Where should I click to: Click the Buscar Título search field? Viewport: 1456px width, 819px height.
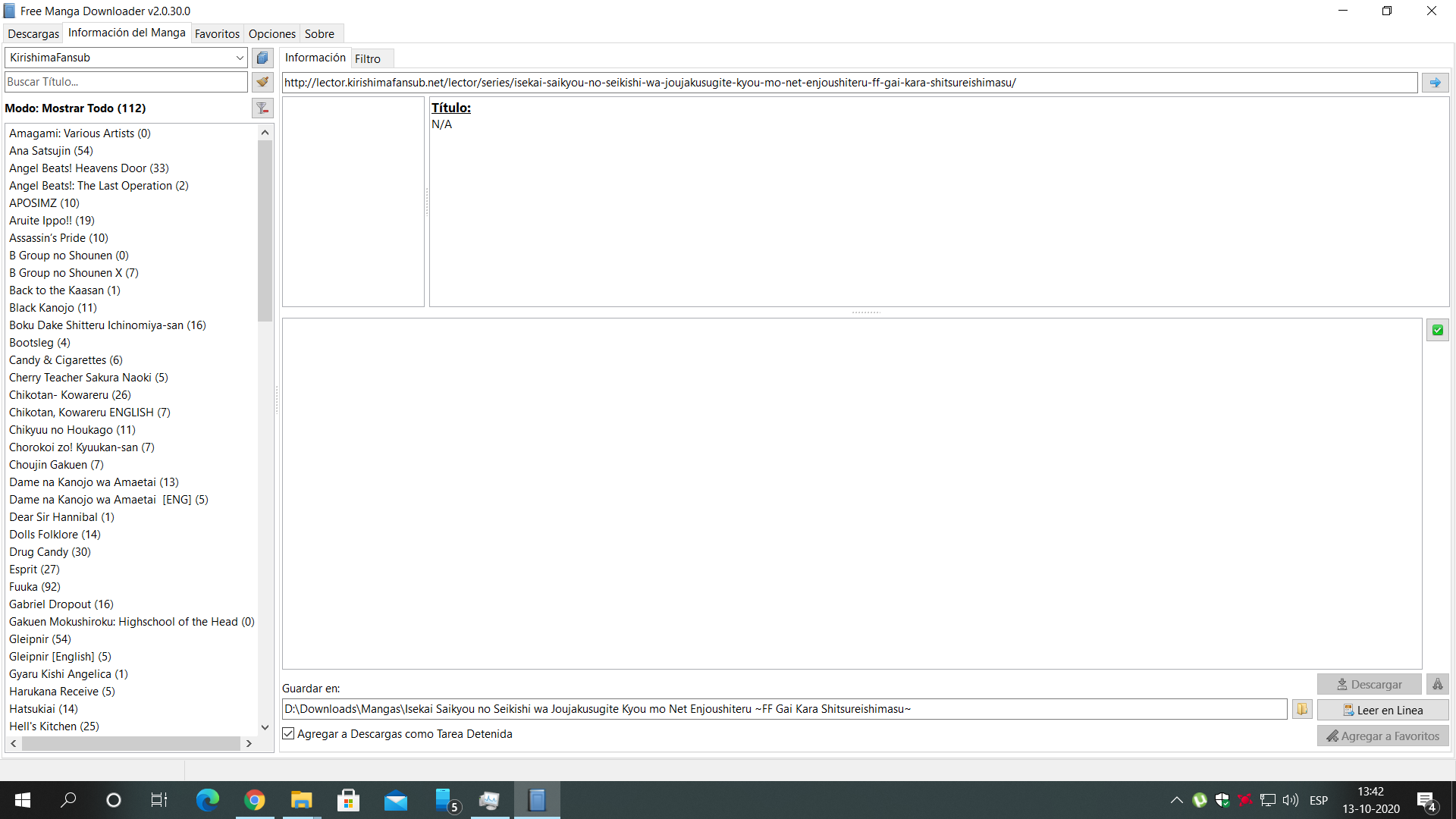click(125, 81)
